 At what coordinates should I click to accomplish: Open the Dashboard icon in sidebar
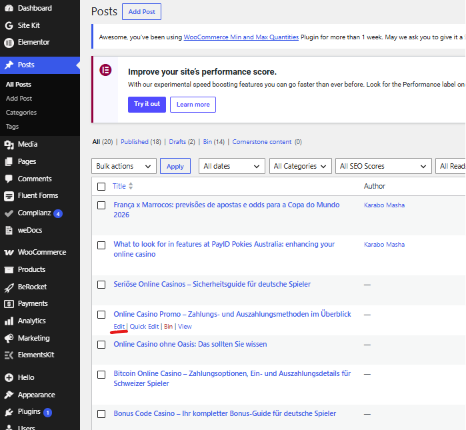pyautogui.click(x=9, y=8)
